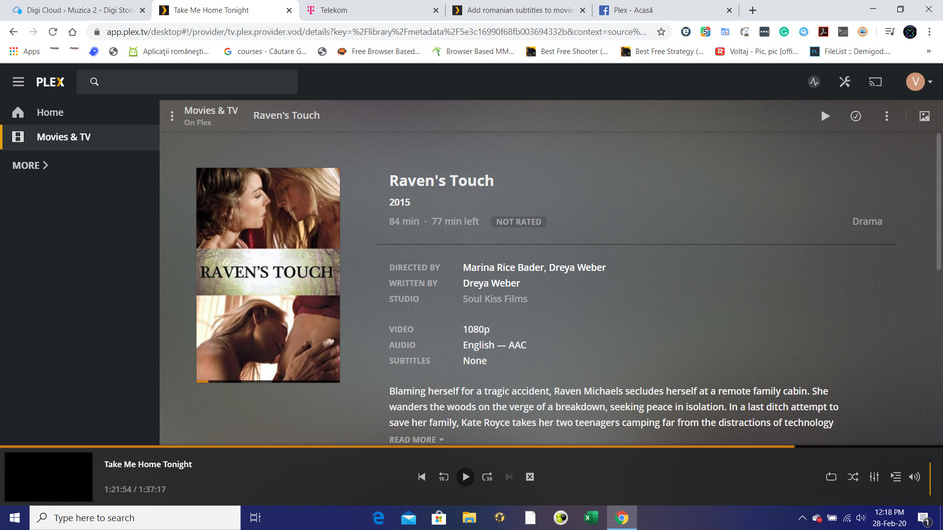Click Movies & TV breadcrumb link
943x530 pixels.
coord(211,111)
